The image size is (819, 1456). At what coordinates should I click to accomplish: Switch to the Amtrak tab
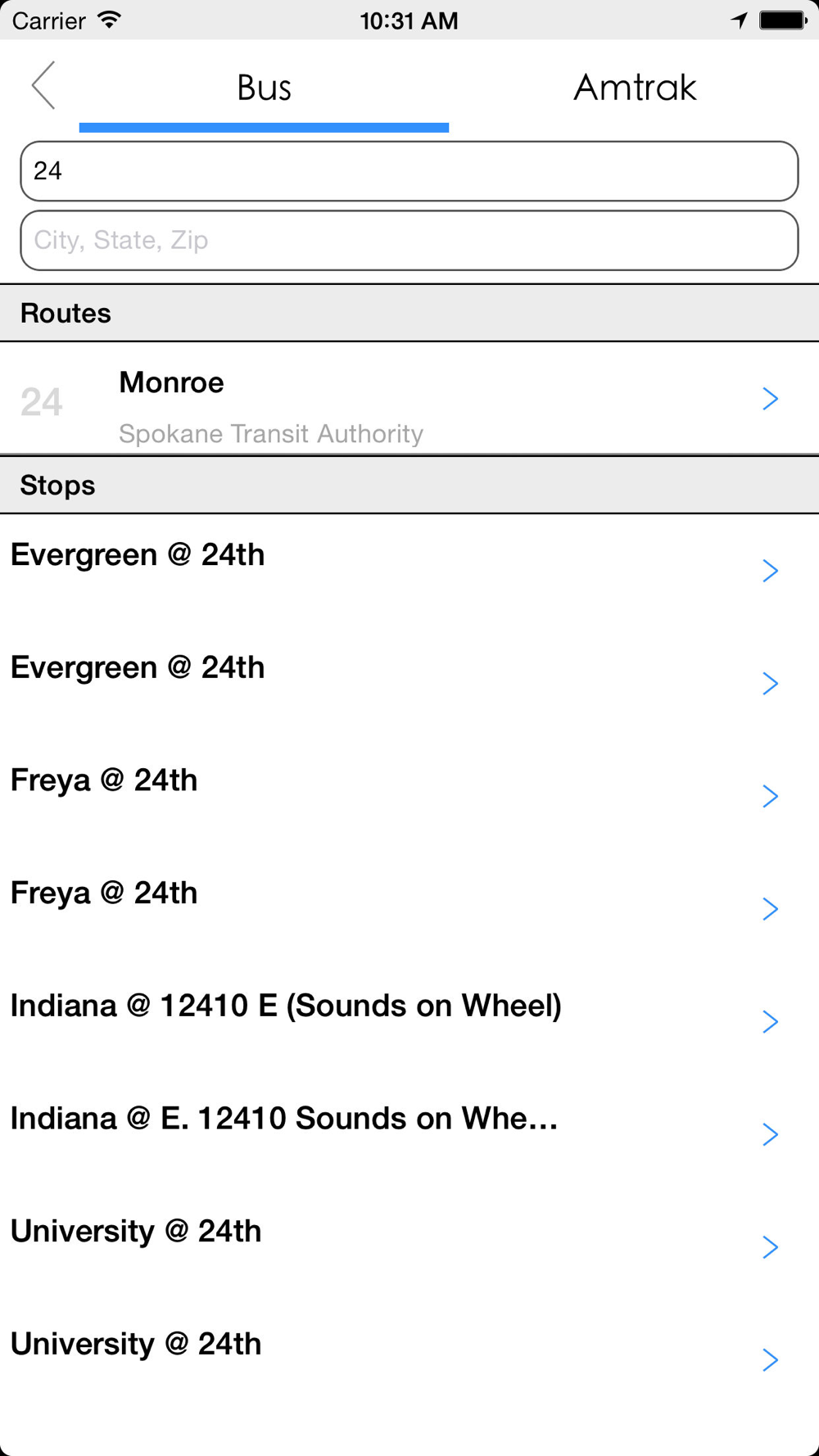(x=634, y=88)
